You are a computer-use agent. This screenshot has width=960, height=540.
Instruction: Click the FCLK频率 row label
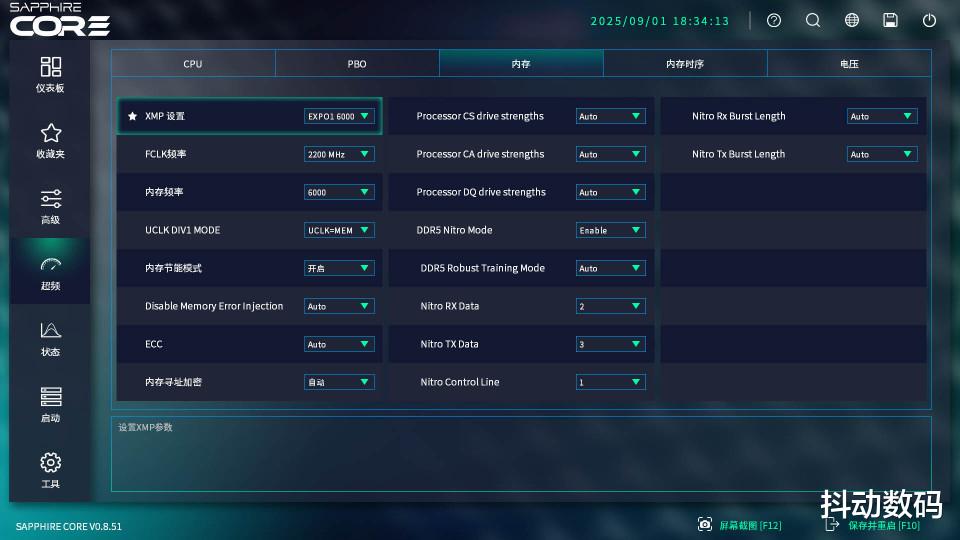(165, 154)
